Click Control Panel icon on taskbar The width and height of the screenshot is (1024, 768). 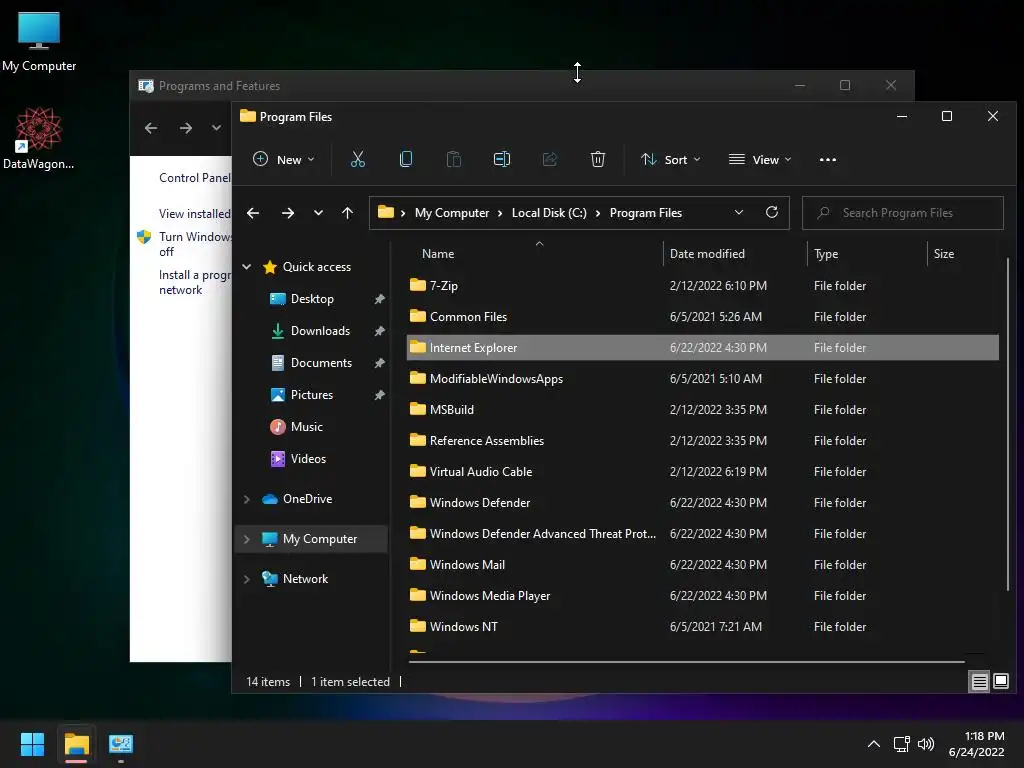pos(121,744)
